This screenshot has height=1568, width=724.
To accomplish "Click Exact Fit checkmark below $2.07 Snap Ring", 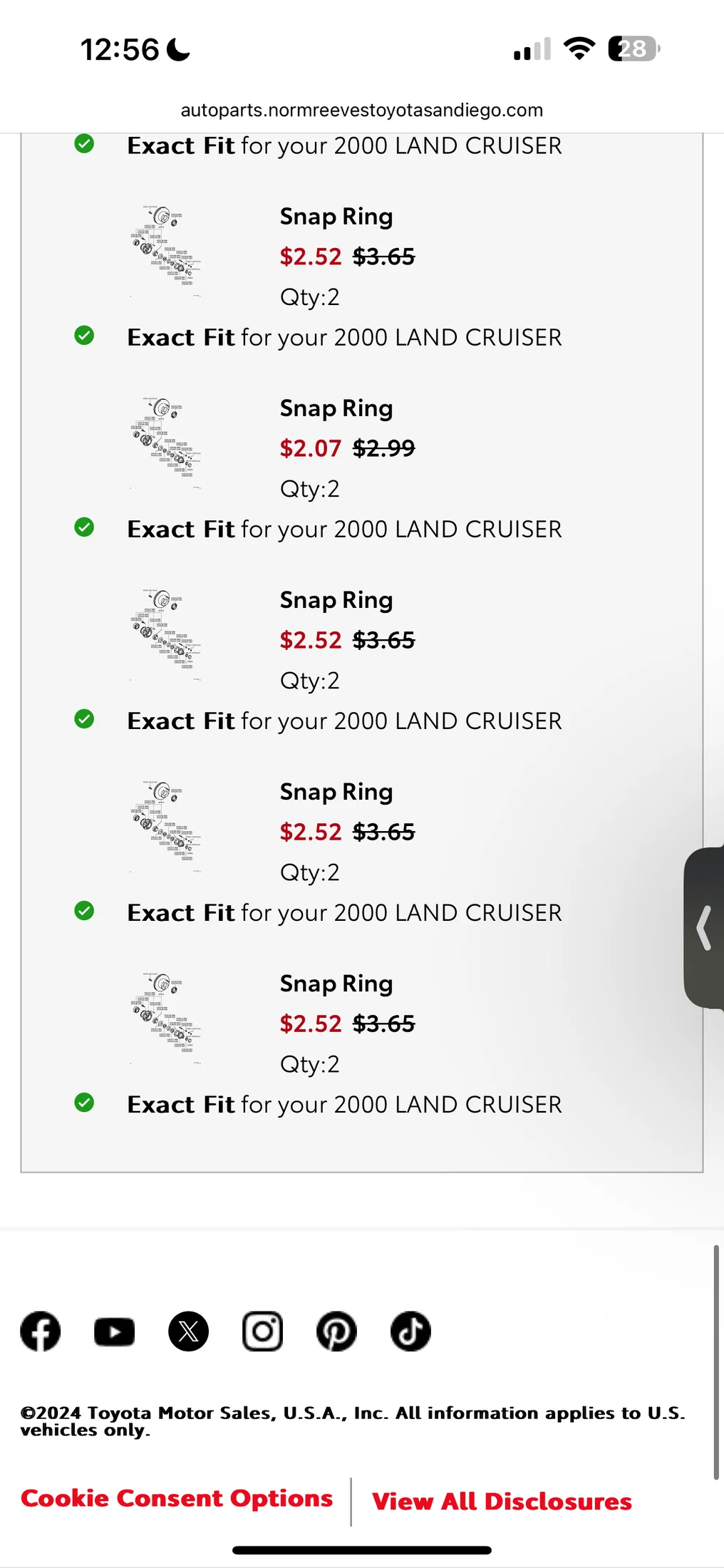I will click(x=84, y=527).
